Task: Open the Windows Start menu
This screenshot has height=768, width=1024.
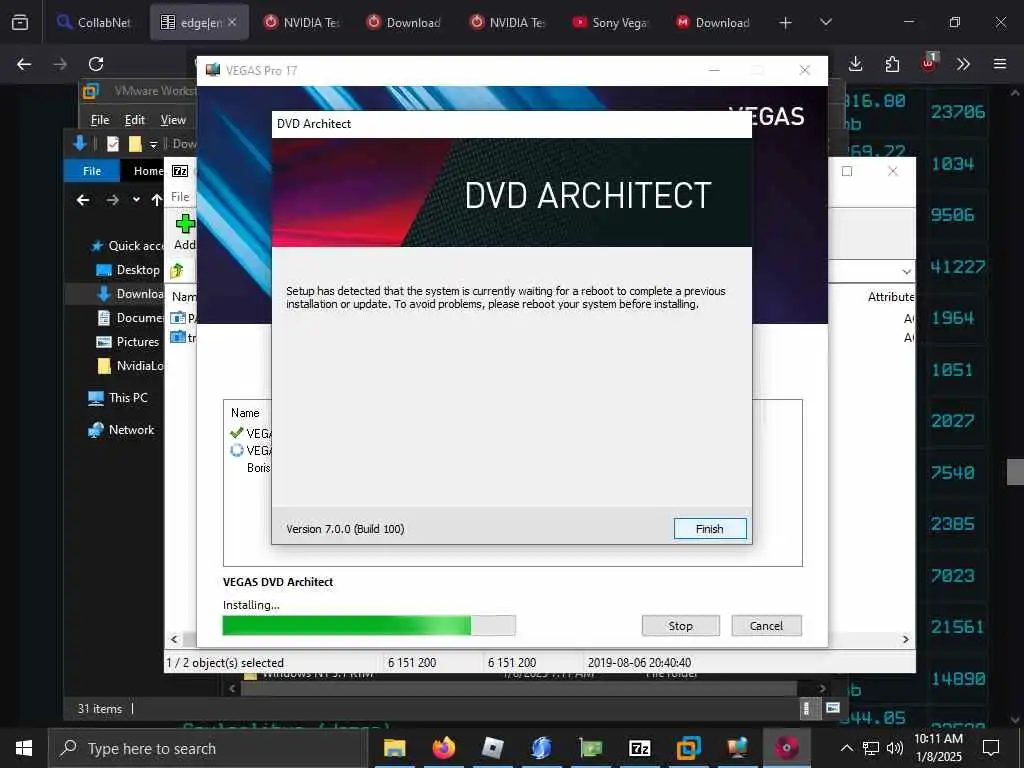Action: click(24, 748)
